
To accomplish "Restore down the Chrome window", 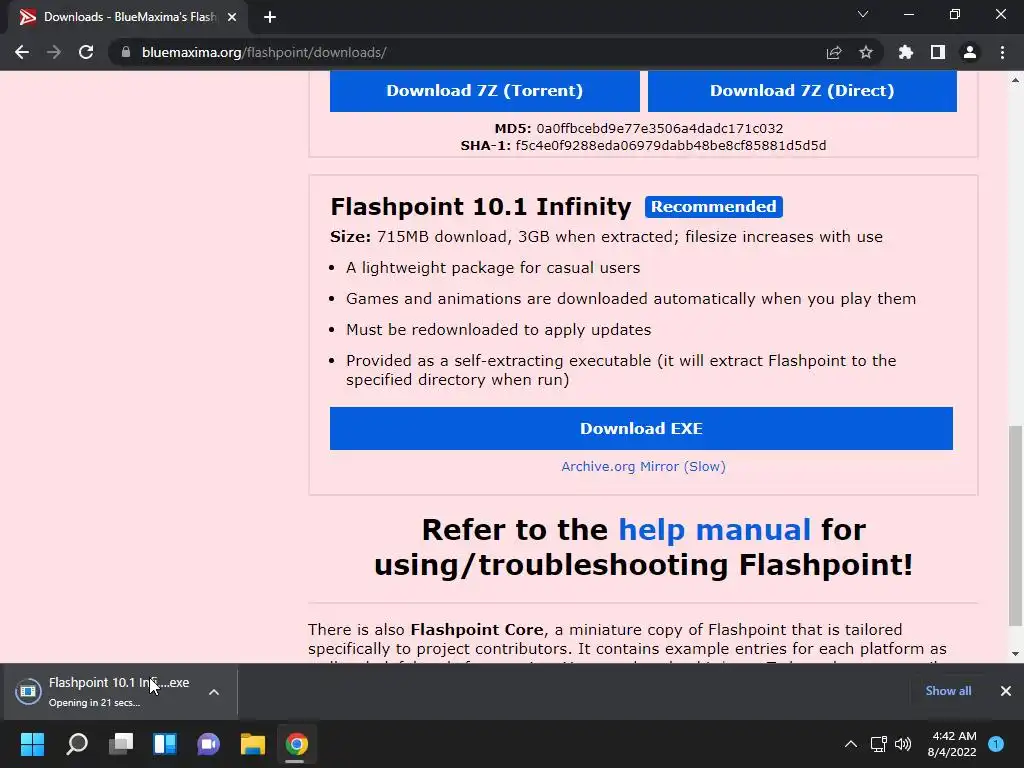I will pos(955,14).
